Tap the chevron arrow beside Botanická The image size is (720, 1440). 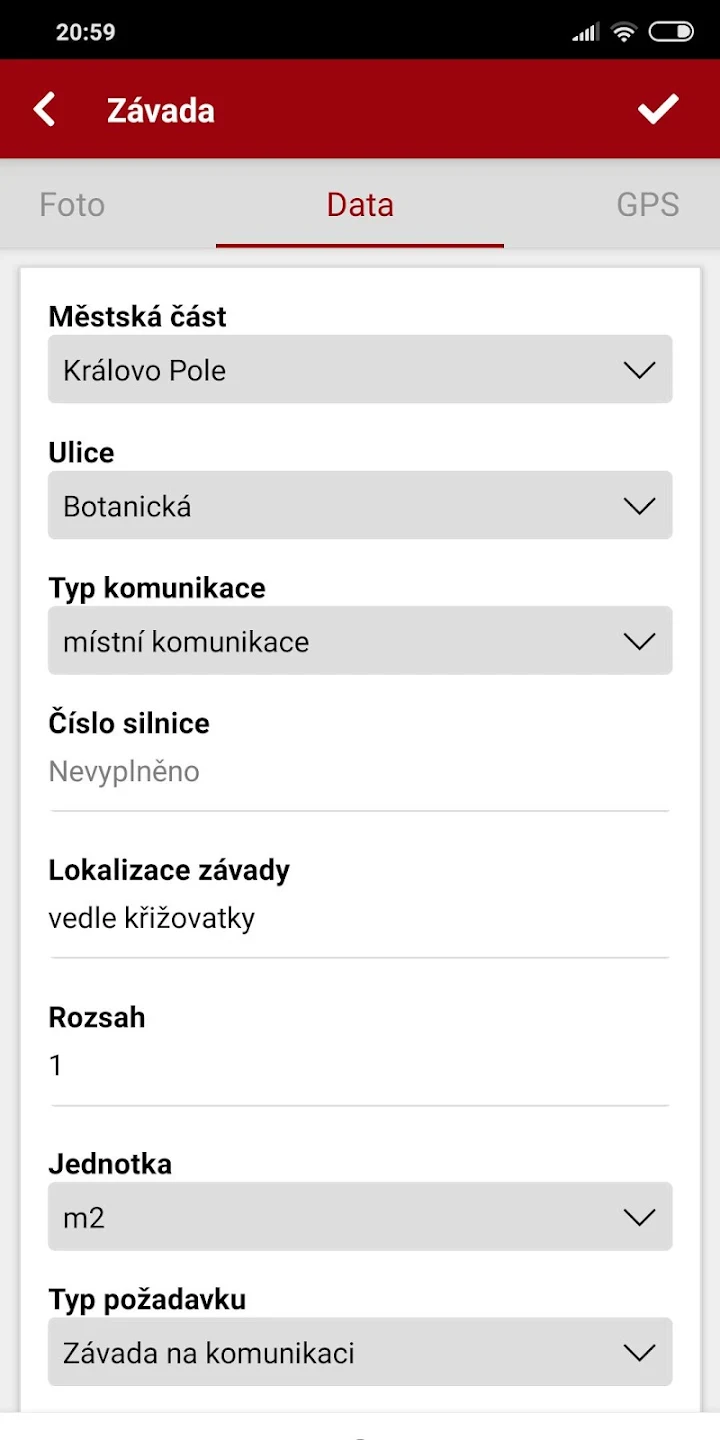(x=638, y=506)
